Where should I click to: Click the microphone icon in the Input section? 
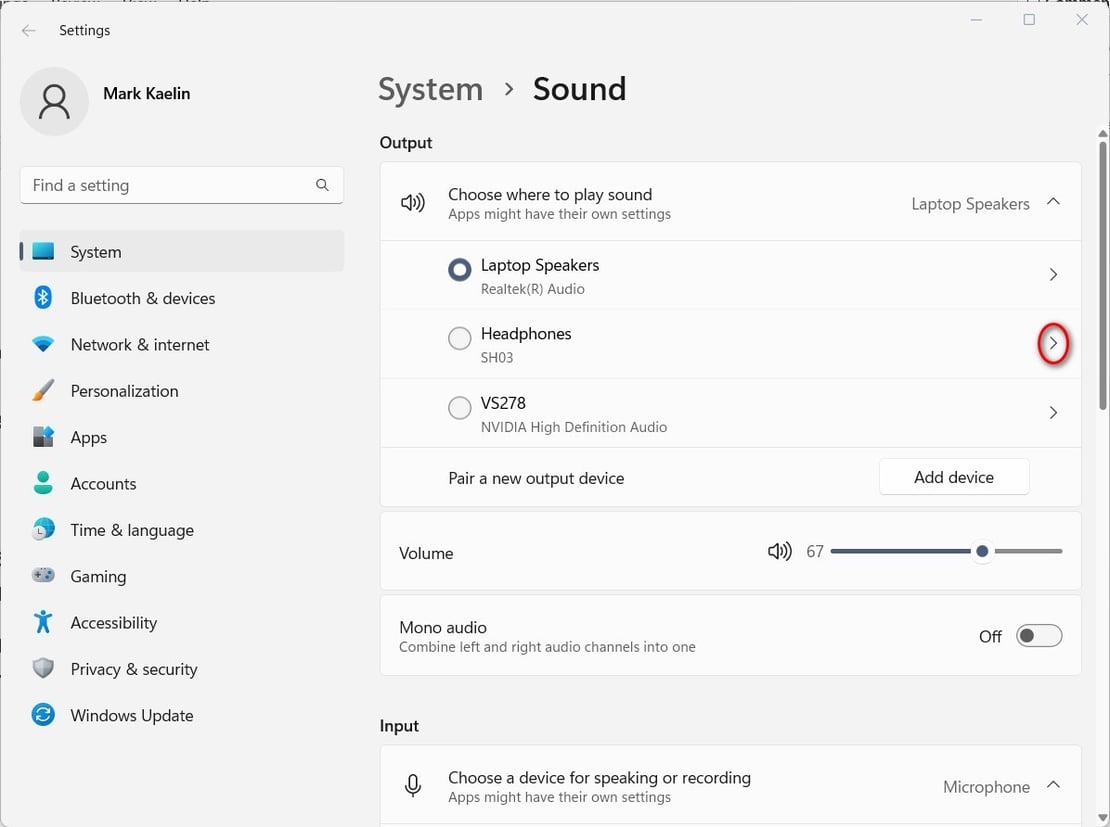413,786
